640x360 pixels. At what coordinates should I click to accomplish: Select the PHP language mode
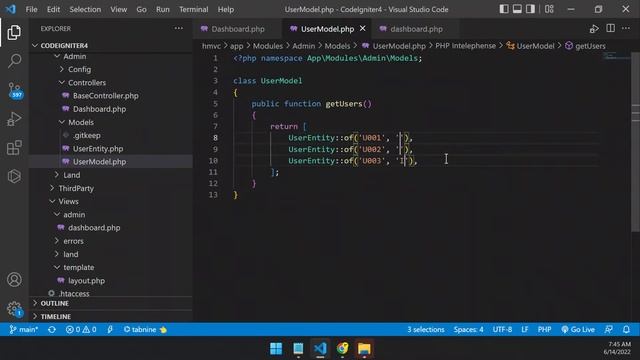[x=544, y=329]
